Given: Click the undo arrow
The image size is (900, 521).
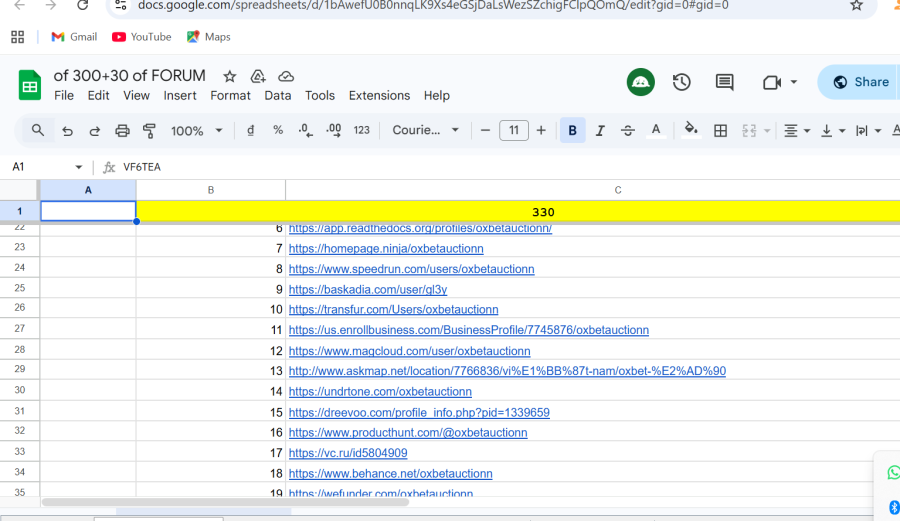Looking at the screenshot, I should point(67,131).
